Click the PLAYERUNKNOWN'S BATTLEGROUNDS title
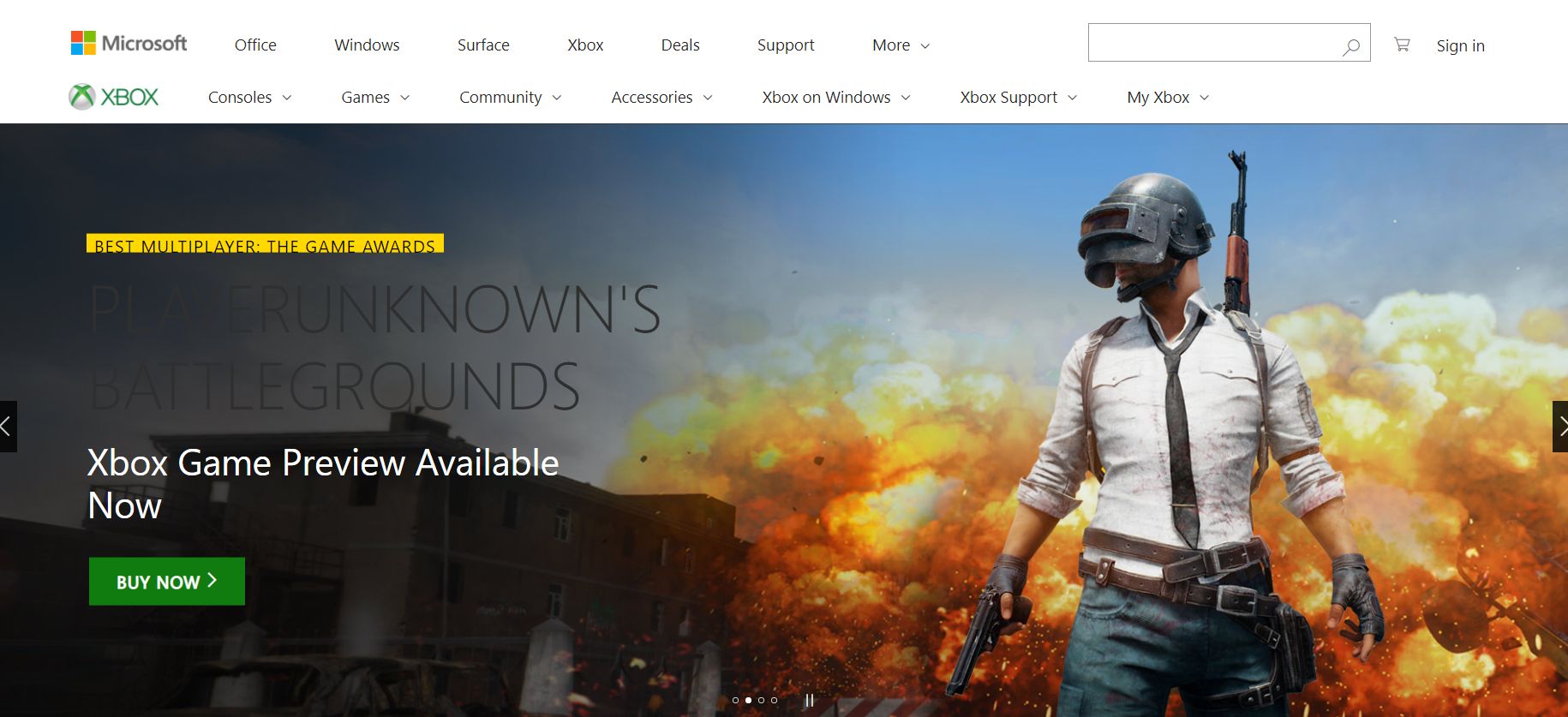The image size is (1568, 717). [375, 348]
